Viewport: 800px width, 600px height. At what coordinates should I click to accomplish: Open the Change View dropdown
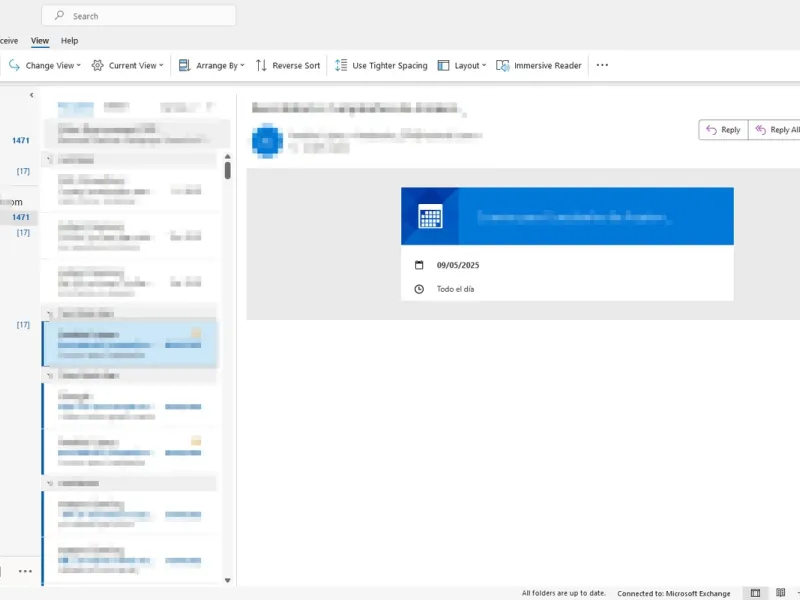pyautogui.click(x=45, y=65)
